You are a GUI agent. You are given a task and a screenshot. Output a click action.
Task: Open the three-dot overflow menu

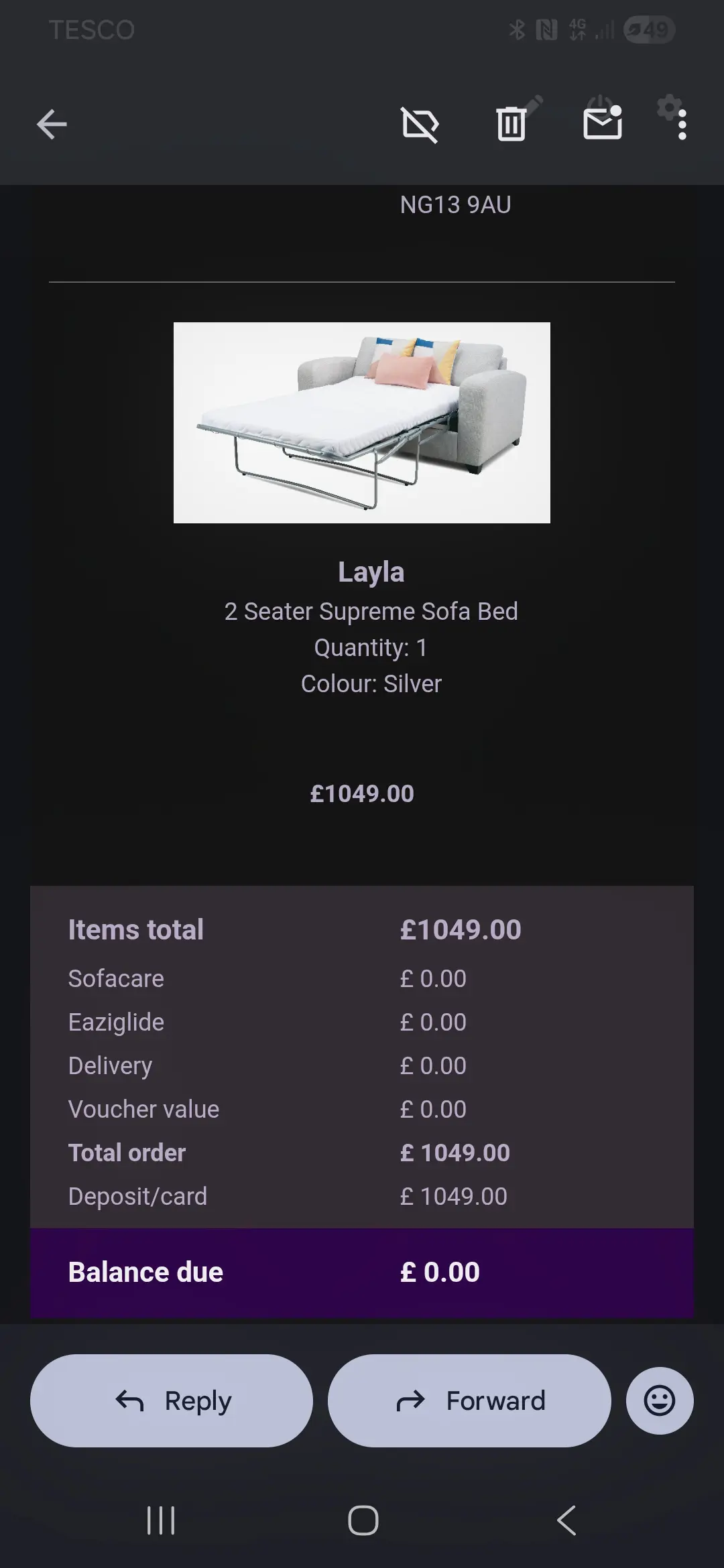tap(682, 125)
